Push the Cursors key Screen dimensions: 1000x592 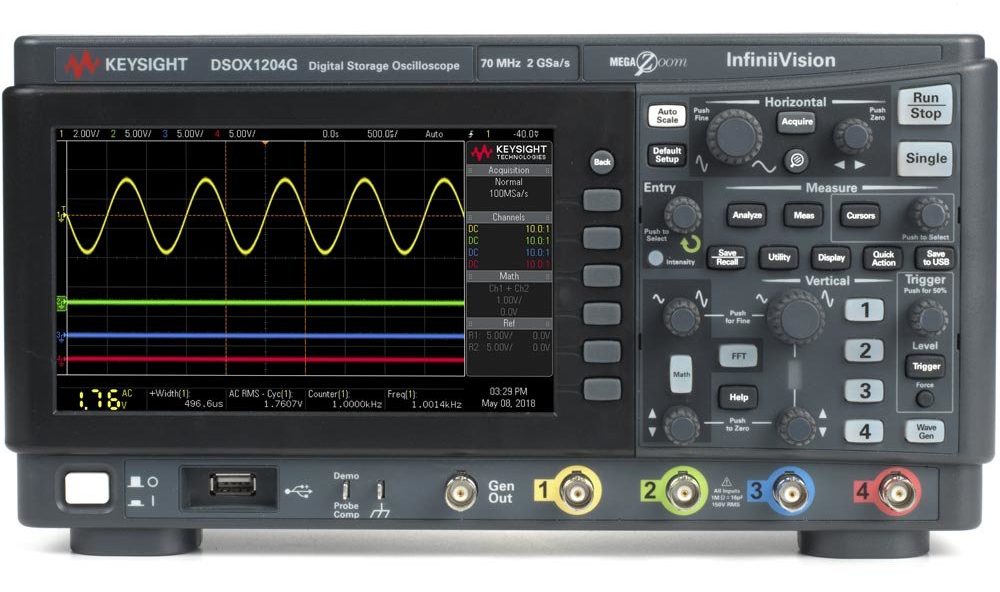pos(860,216)
